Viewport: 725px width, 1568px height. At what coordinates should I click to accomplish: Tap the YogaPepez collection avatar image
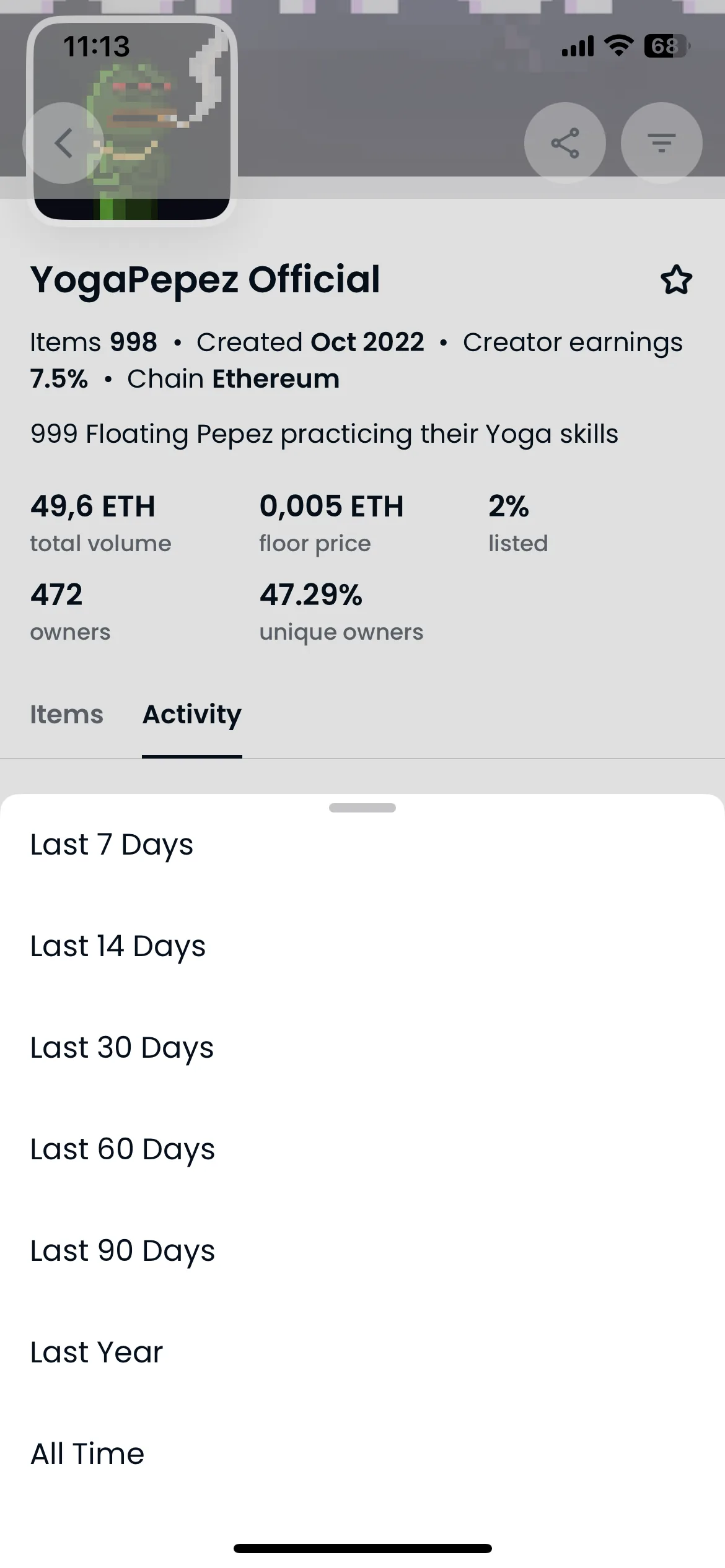tap(131, 121)
